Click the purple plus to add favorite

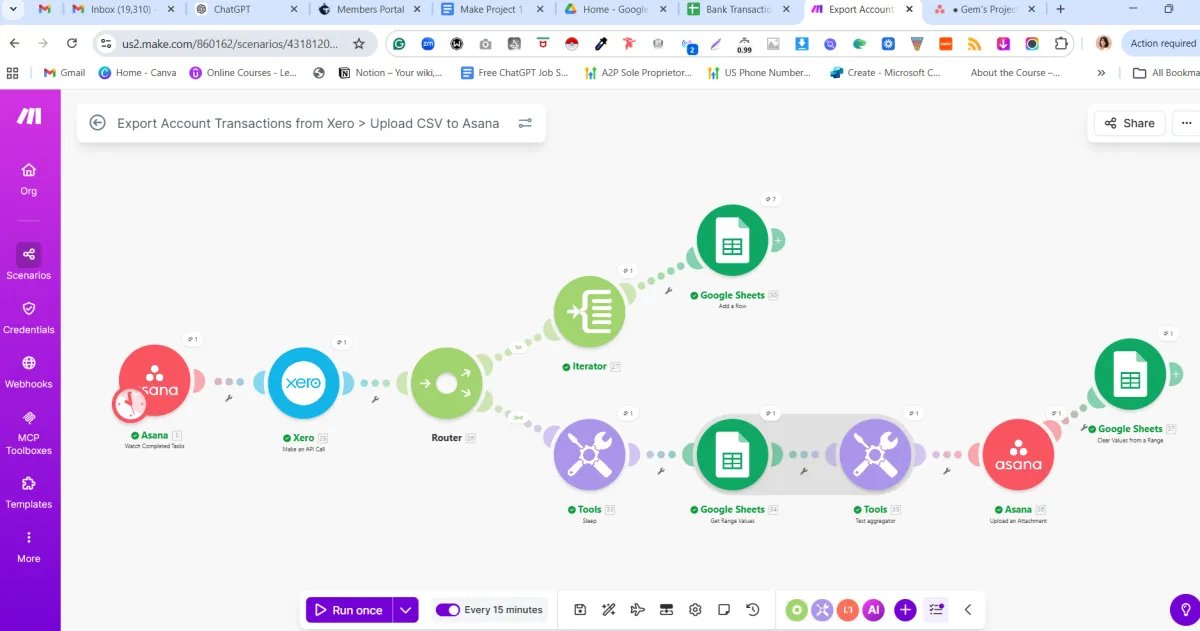905,609
